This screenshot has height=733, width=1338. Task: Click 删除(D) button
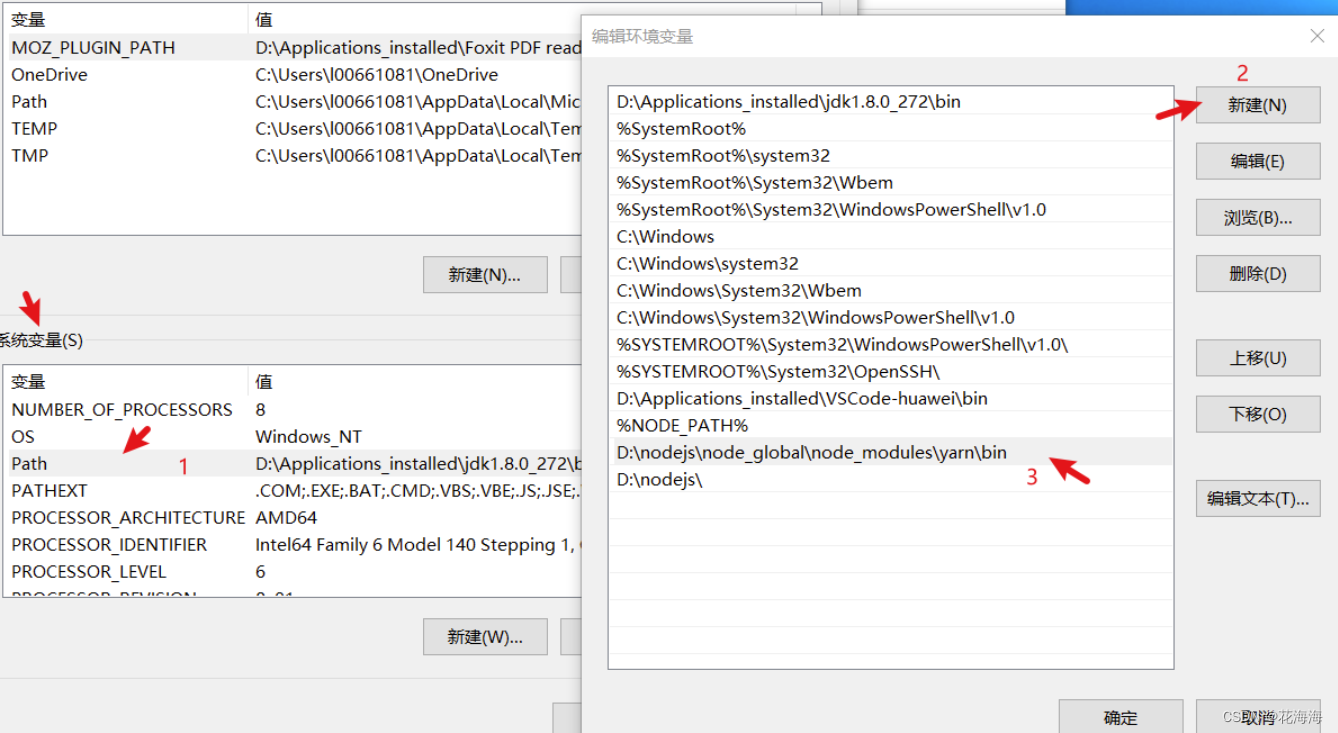click(x=1258, y=273)
